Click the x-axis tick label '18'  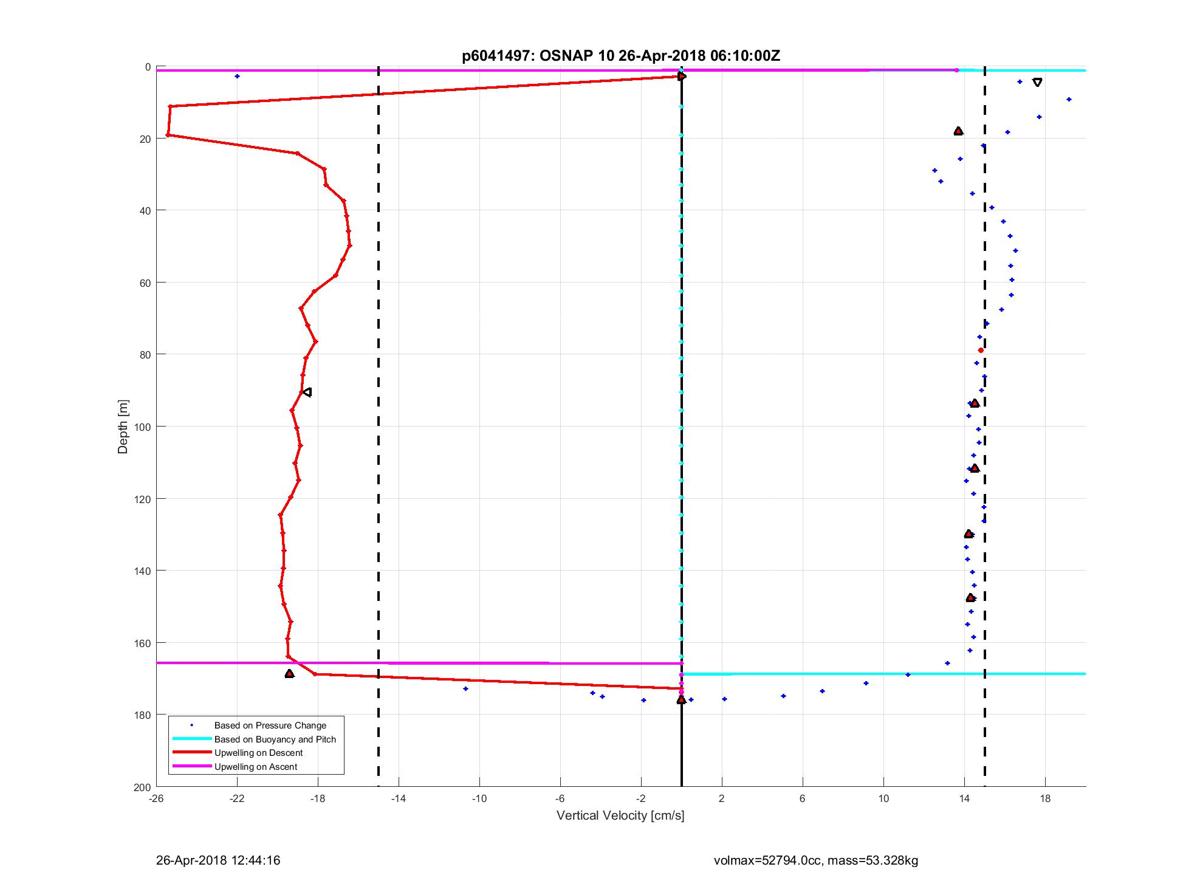point(1045,798)
